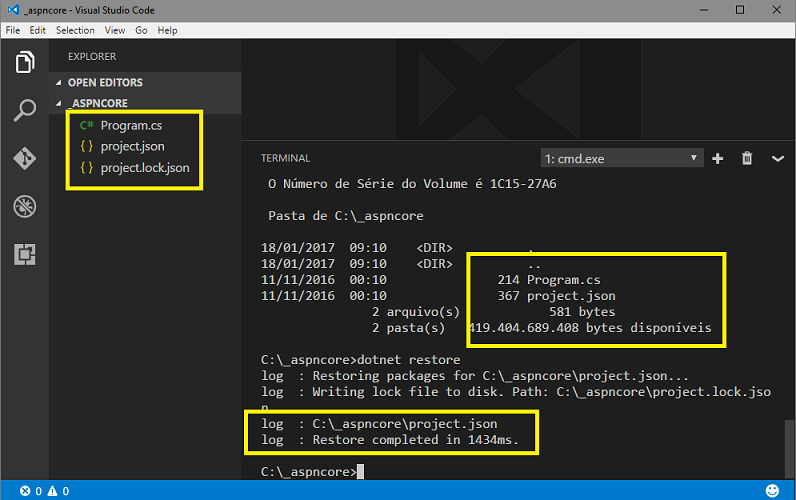796x500 pixels.
Task: Open the File menu
Action: pos(13,30)
